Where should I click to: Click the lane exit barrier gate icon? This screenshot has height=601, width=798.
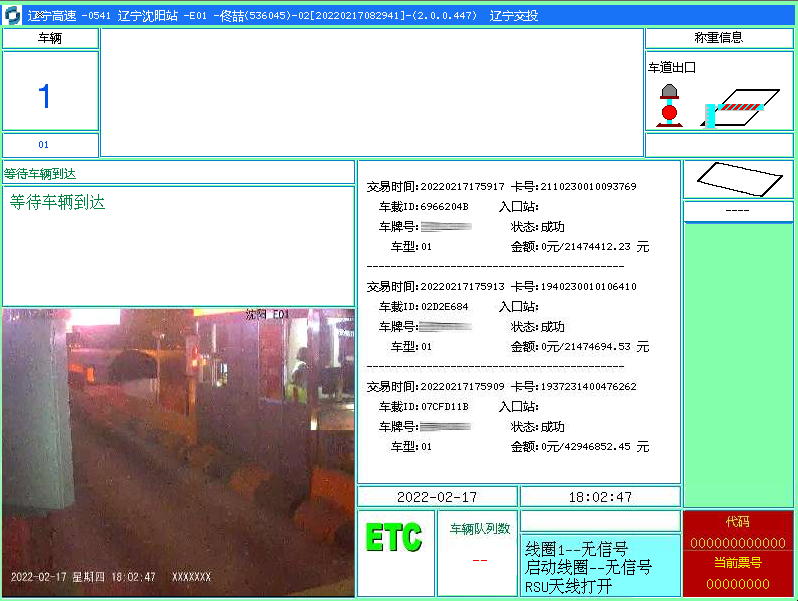pos(736,107)
